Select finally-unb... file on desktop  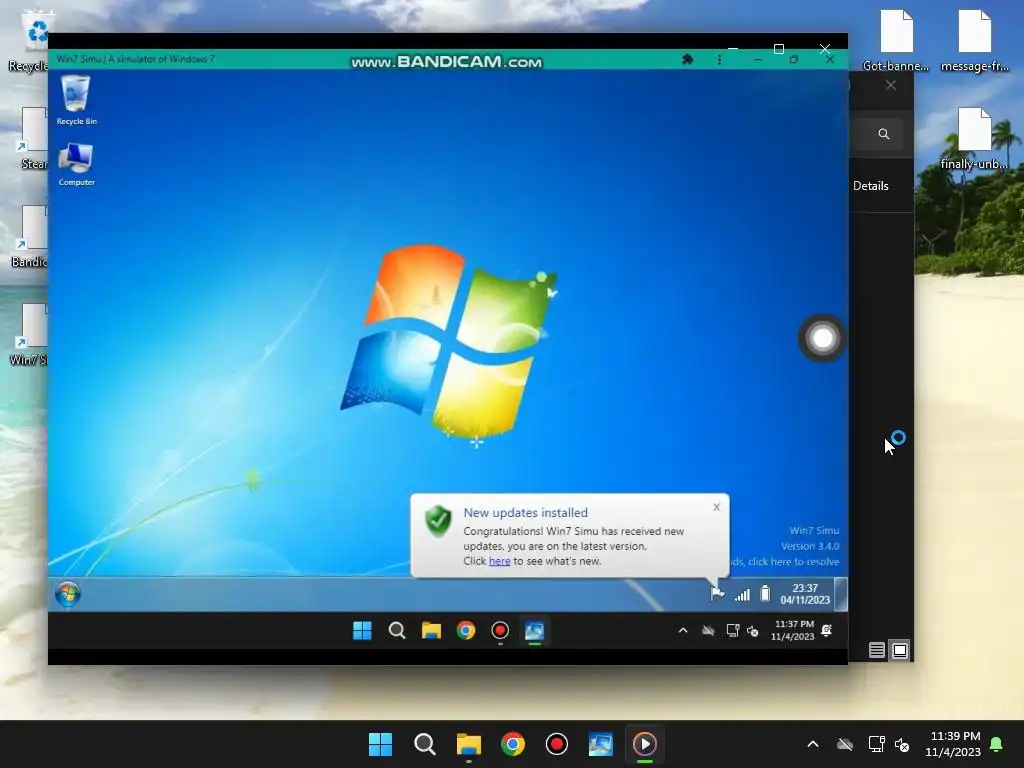pyautogui.click(x=974, y=138)
